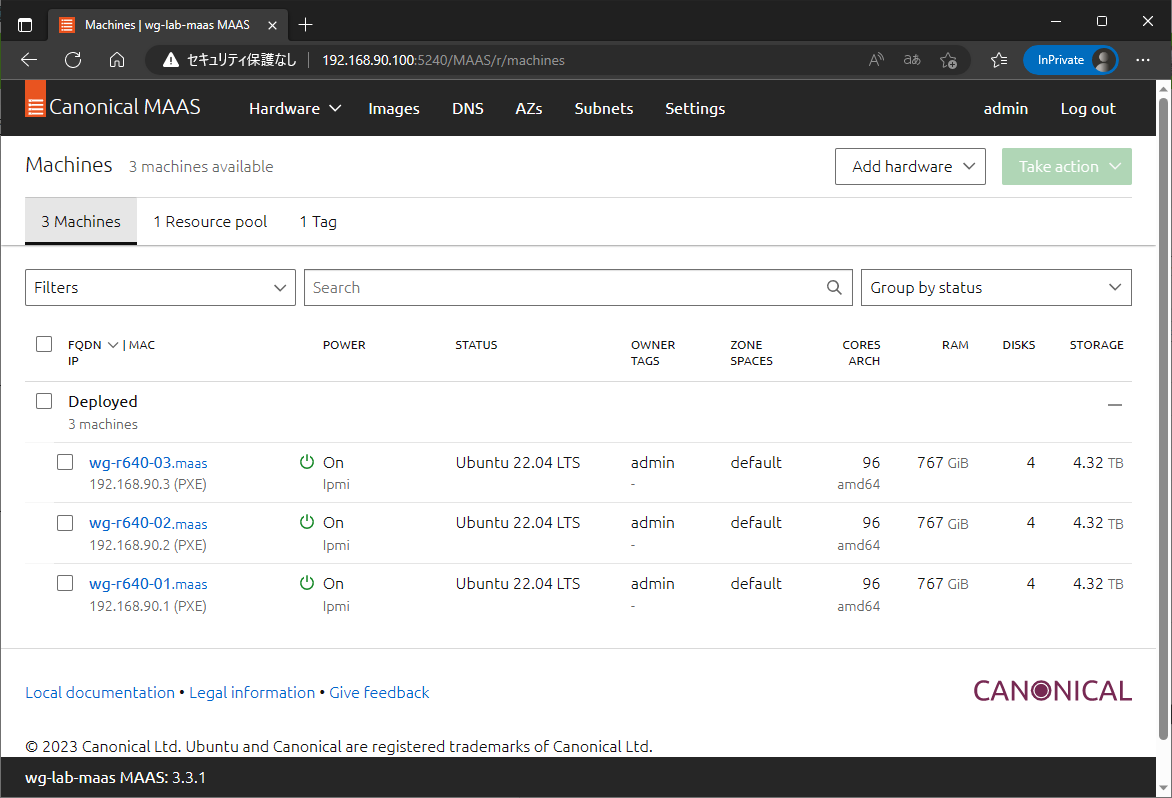Open the tab actions menu icon
The image size is (1172, 798).
click(x=25, y=25)
